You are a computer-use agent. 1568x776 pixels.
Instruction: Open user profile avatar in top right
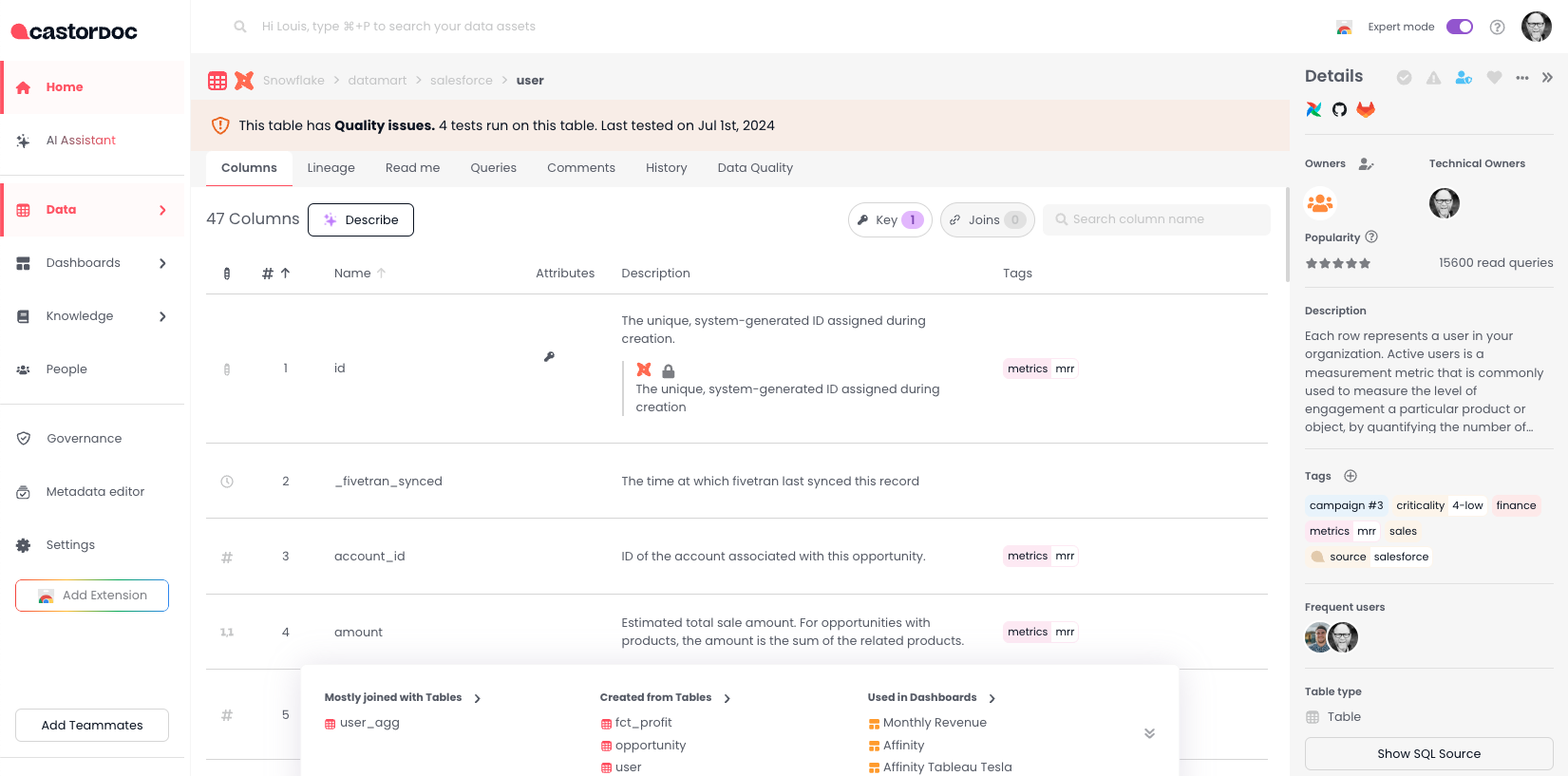(1537, 27)
